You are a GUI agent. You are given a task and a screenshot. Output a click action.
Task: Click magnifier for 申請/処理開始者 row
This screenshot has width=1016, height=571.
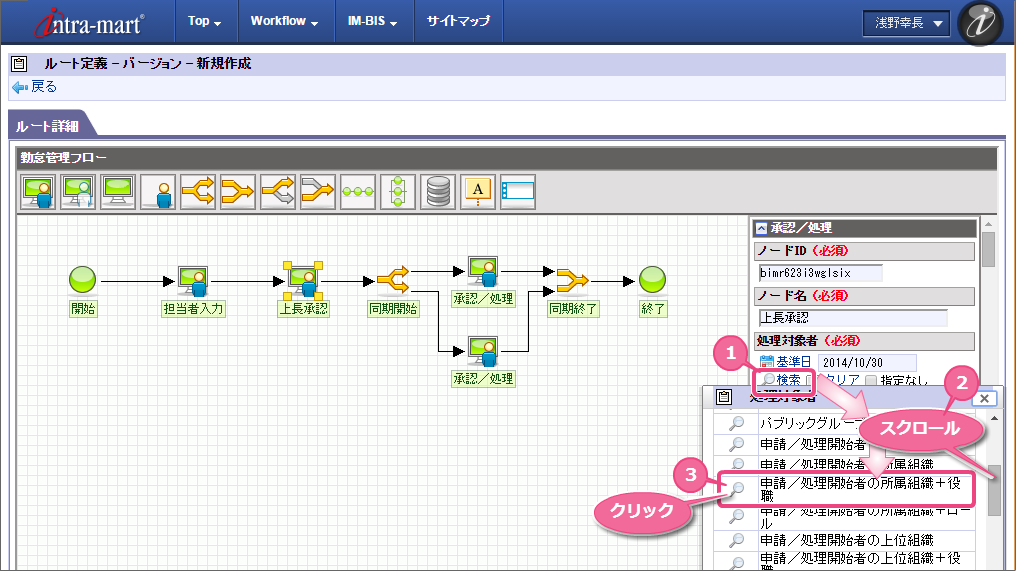[737, 444]
